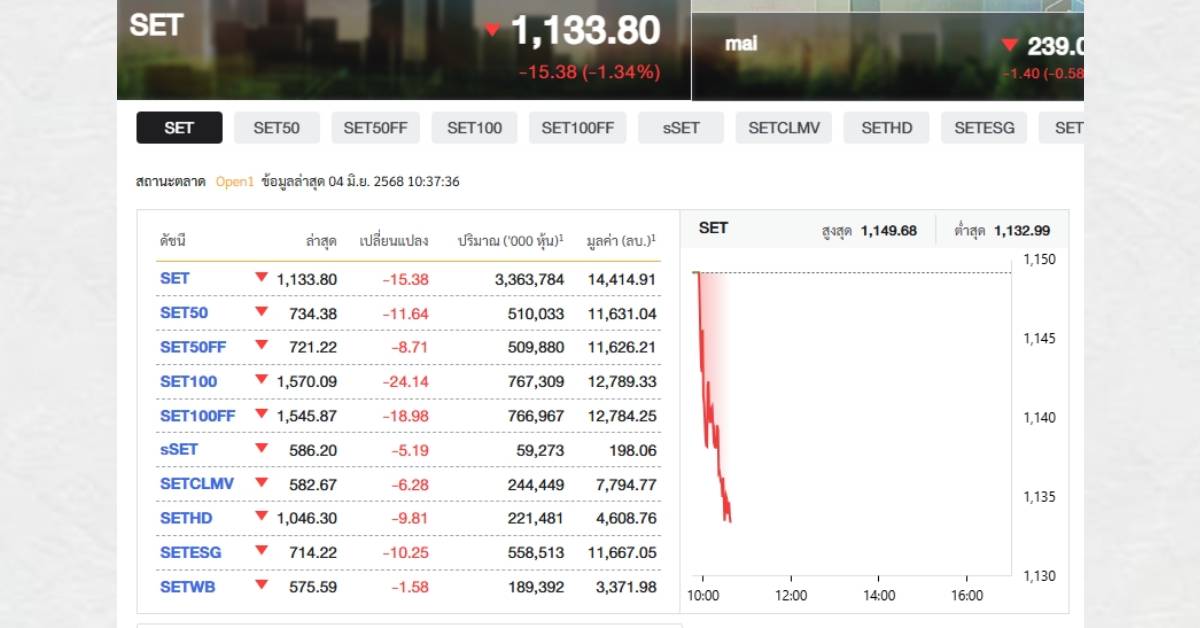
Task: Click the Open1 market status label
Action: [x=234, y=182]
